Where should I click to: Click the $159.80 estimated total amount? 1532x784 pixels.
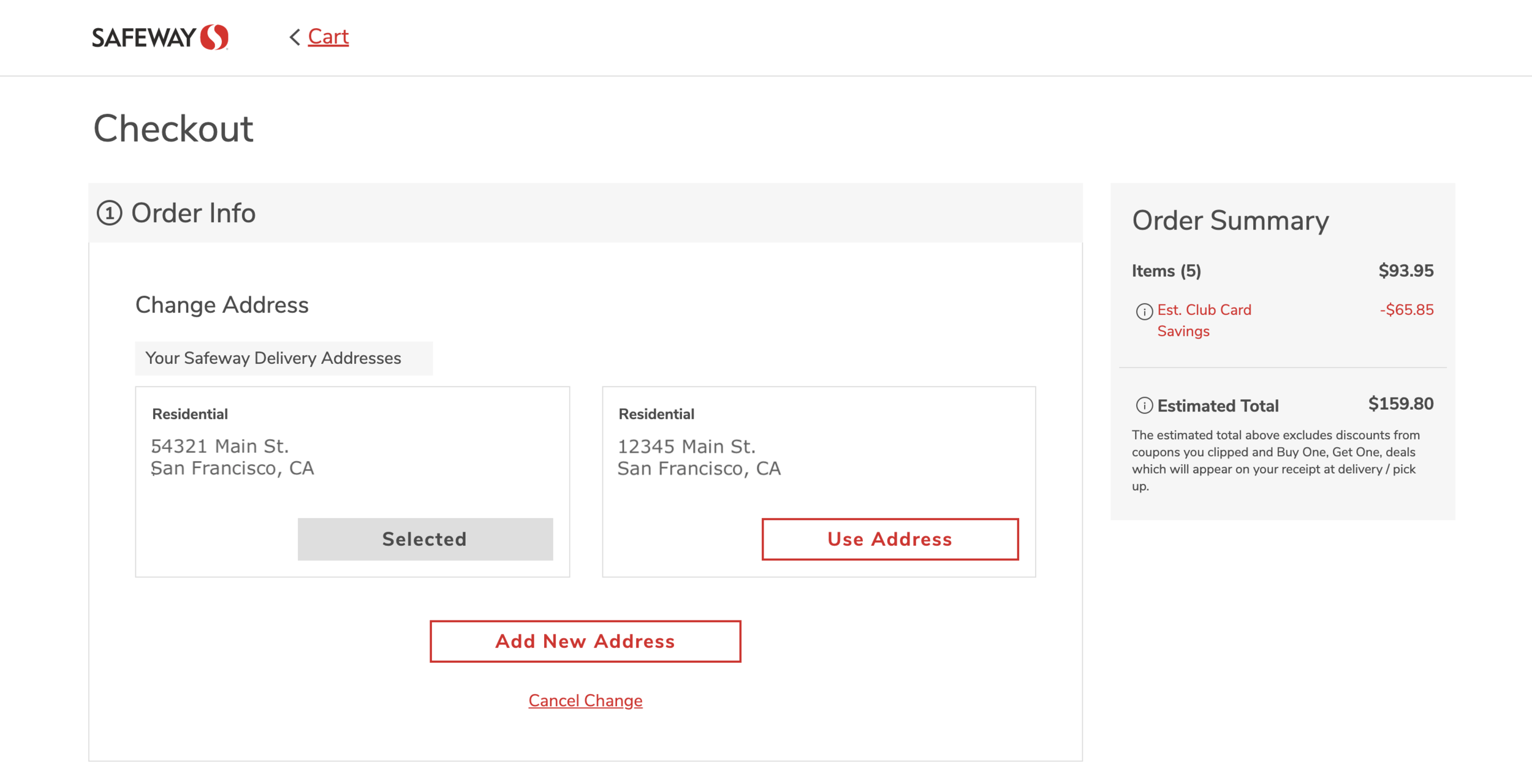1400,404
